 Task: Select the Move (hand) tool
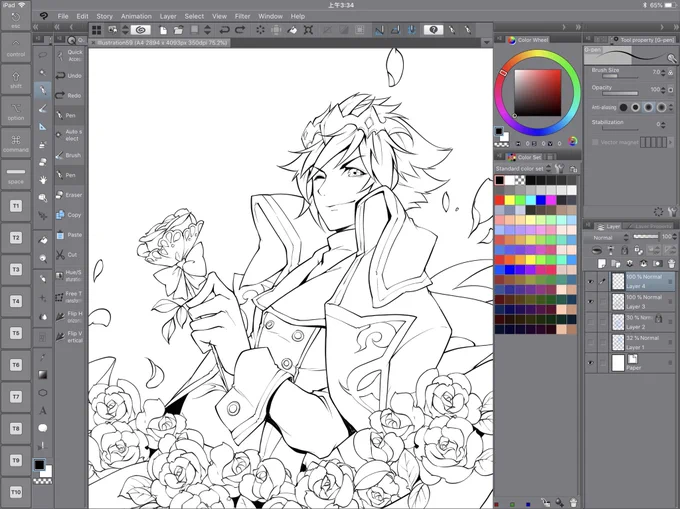coord(42,179)
